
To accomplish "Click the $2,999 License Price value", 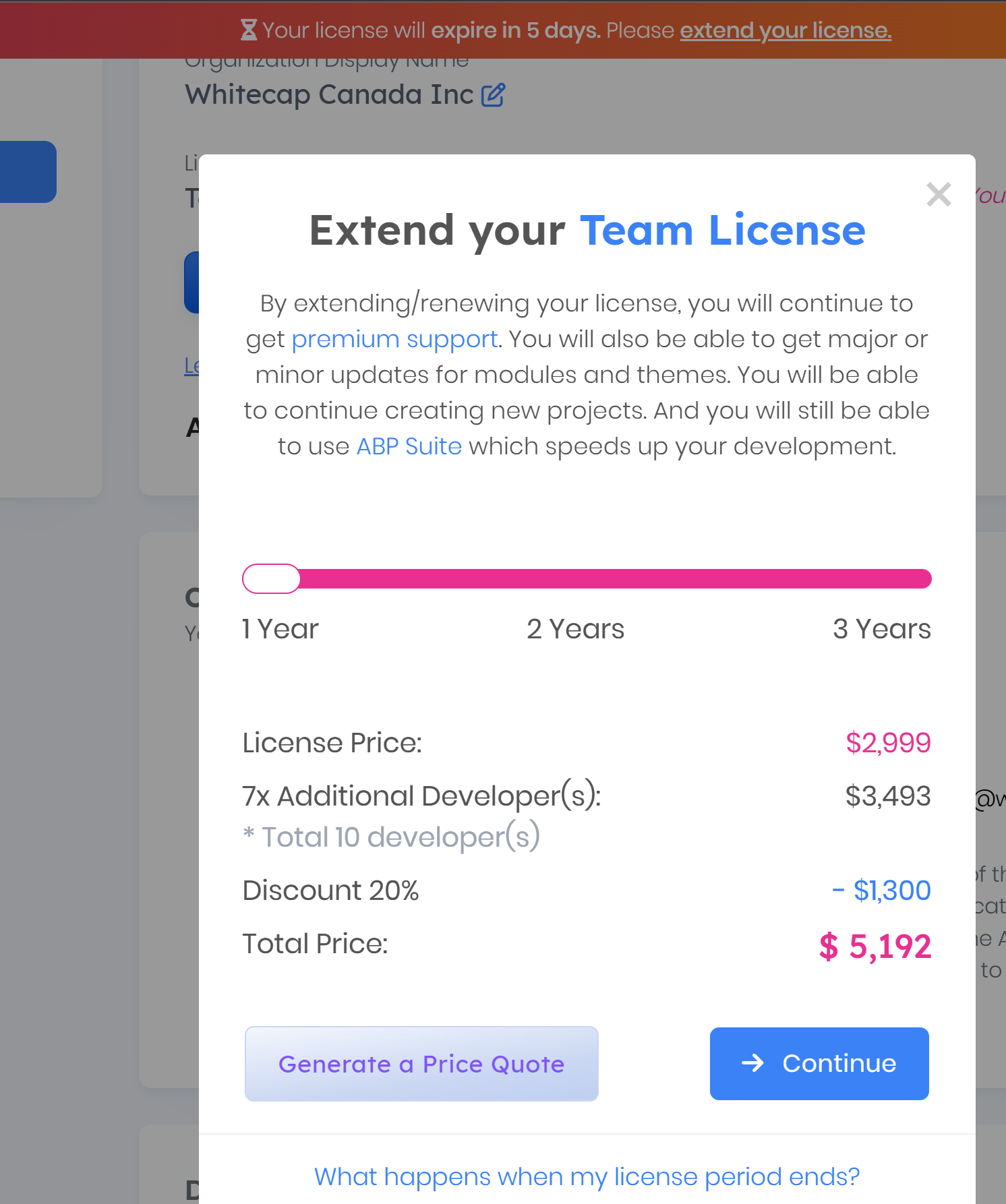I will 888,743.
